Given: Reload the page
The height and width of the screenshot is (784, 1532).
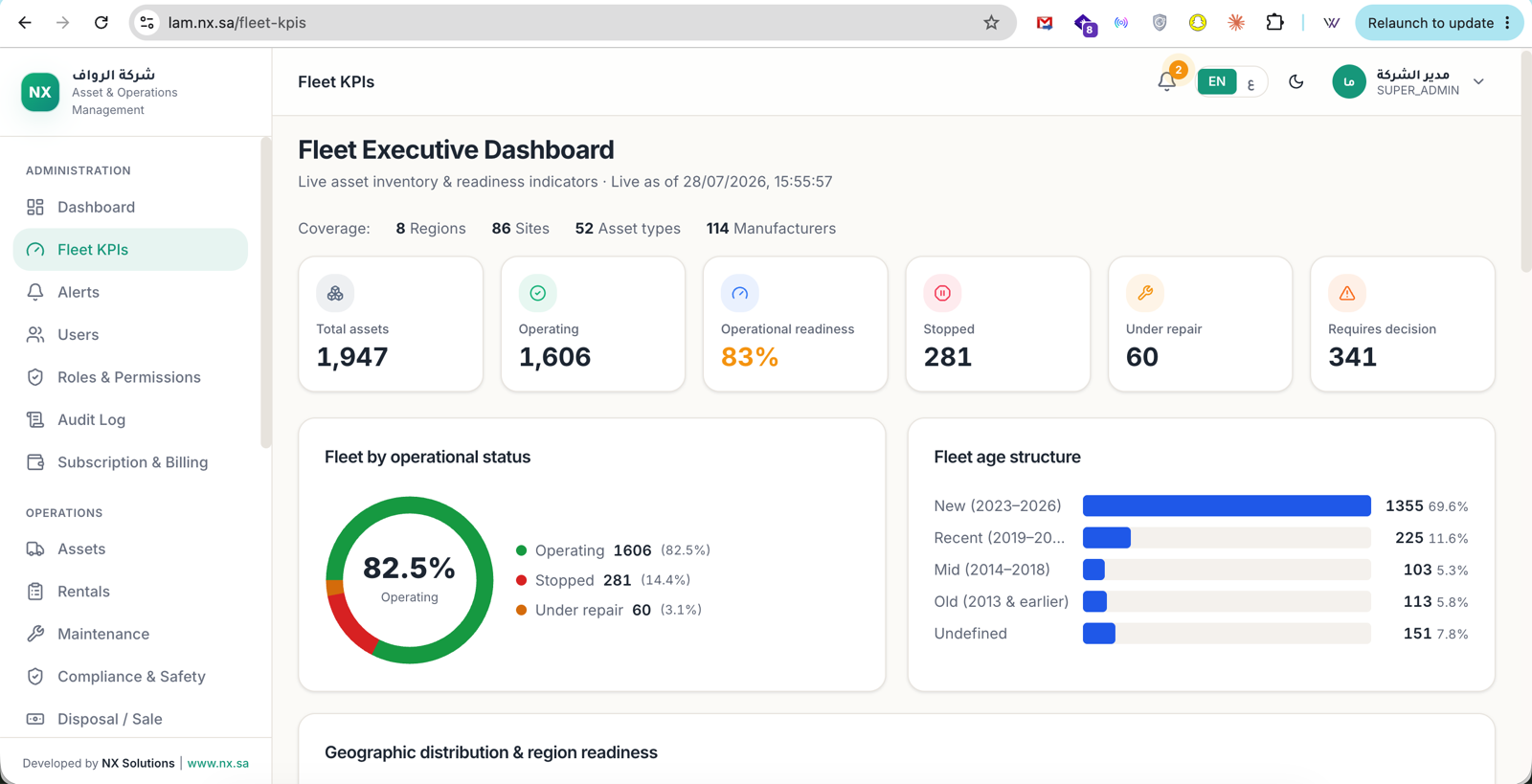Looking at the screenshot, I should click(101, 23).
